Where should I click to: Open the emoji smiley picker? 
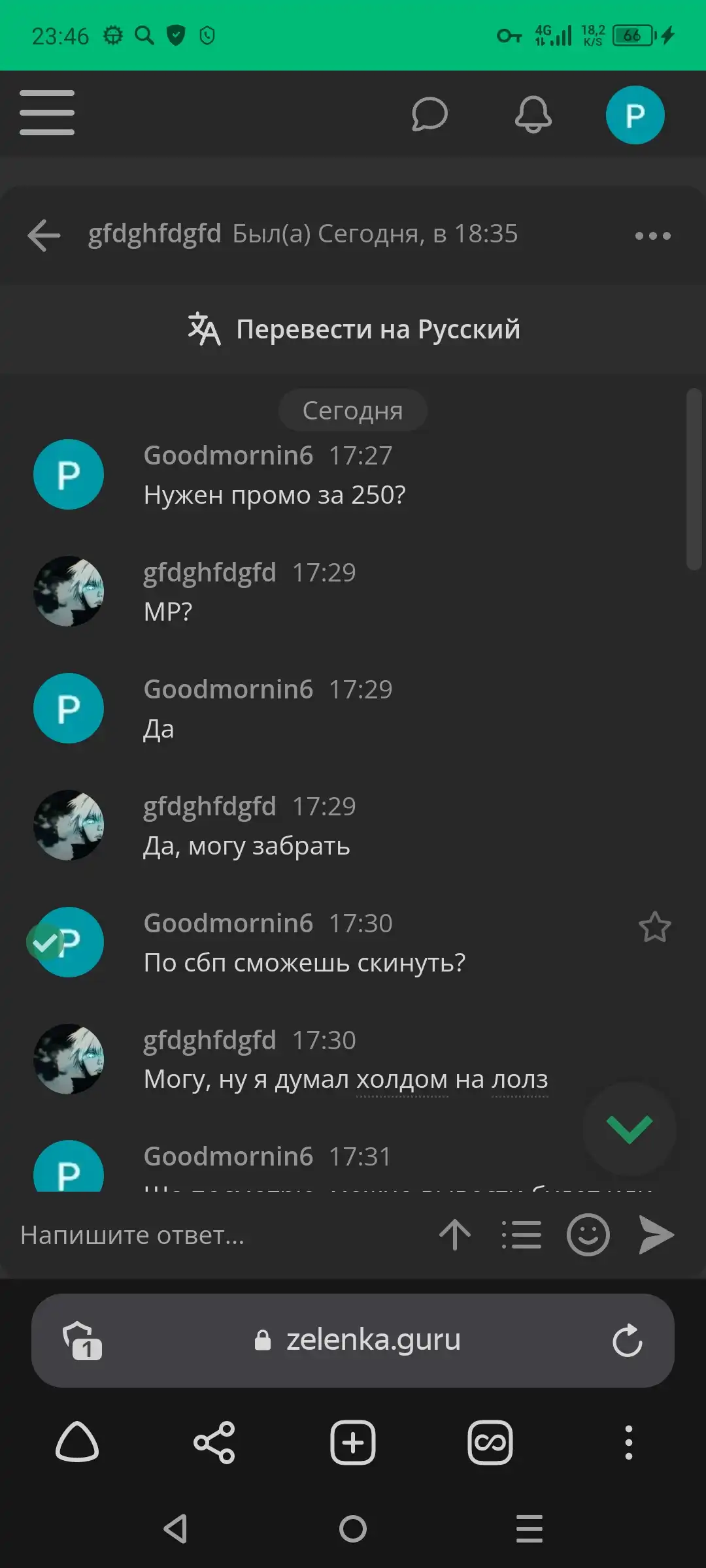pyautogui.click(x=588, y=1235)
